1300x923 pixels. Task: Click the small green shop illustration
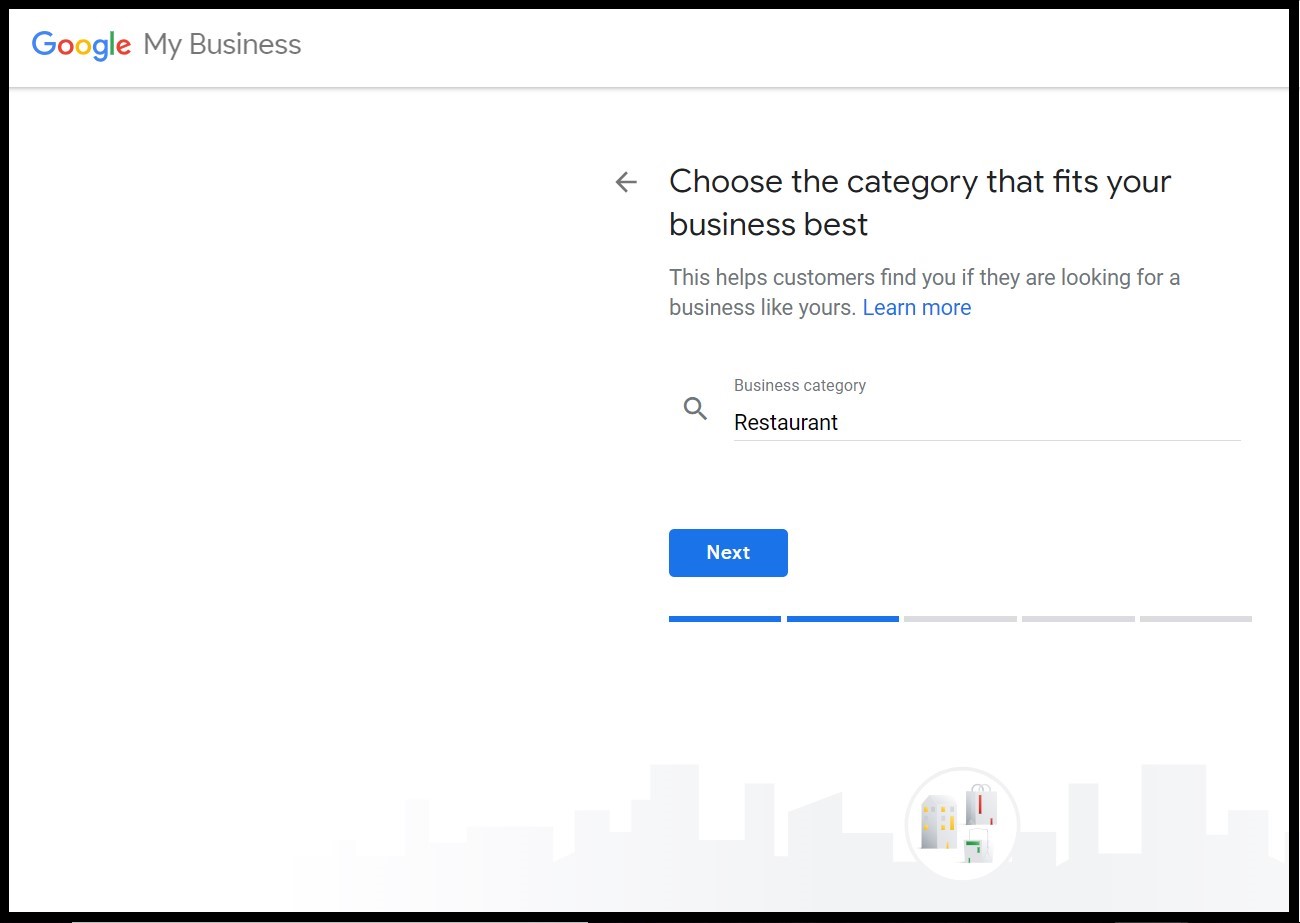pyautogui.click(x=975, y=846)
